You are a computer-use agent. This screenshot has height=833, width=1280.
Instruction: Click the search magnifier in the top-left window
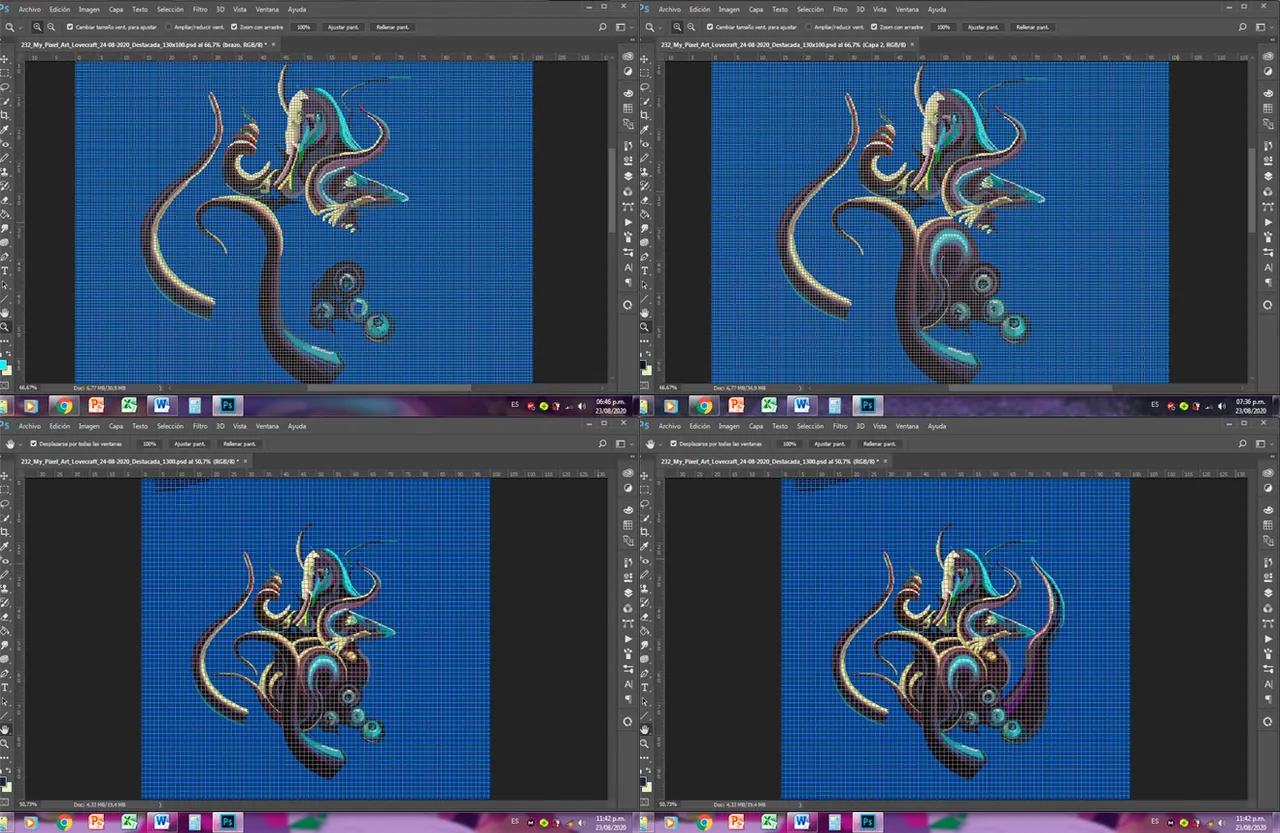(602, 27)
